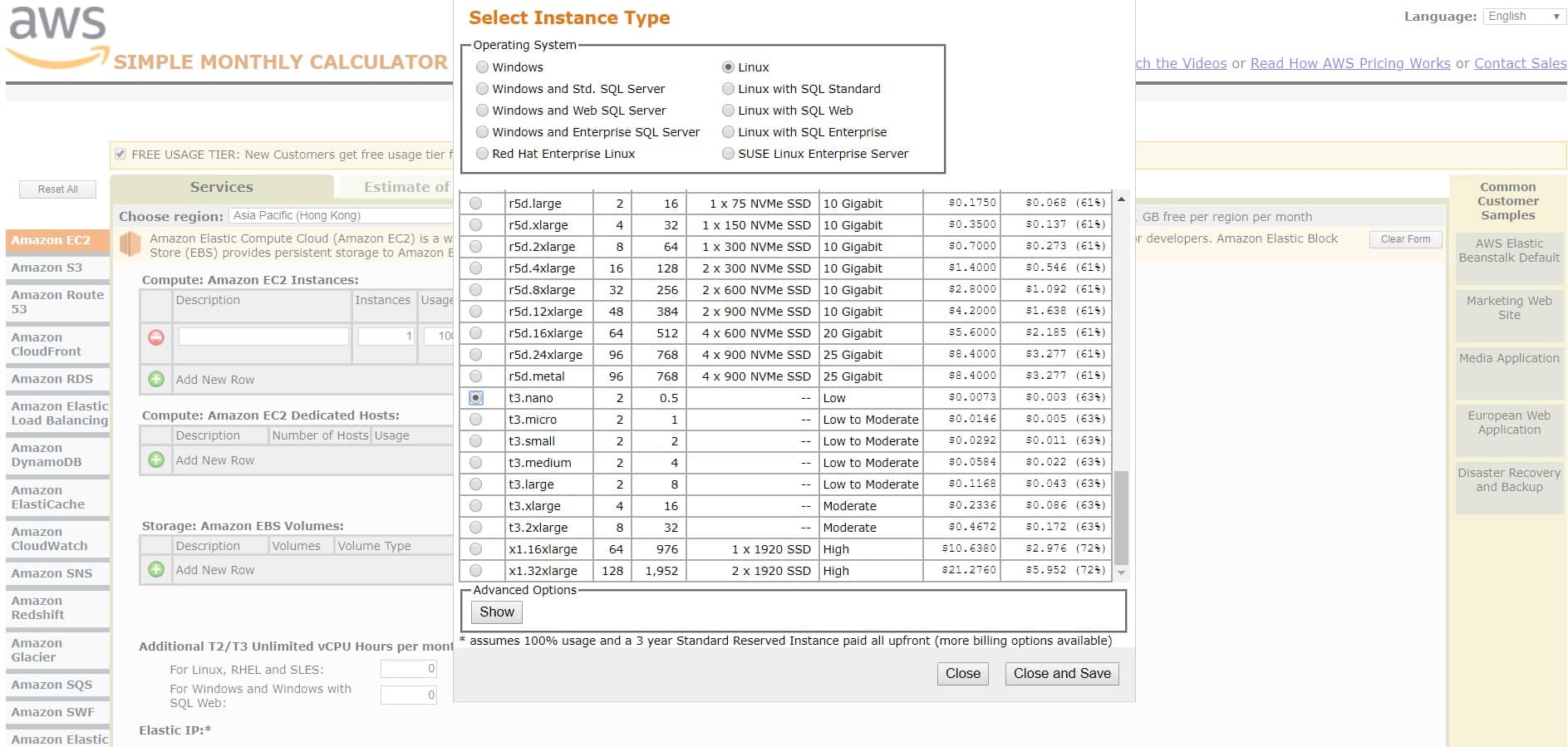Switch to the Estimate tab
The width and height of the screenshot is (1568, 747).
tap(397, 187)
